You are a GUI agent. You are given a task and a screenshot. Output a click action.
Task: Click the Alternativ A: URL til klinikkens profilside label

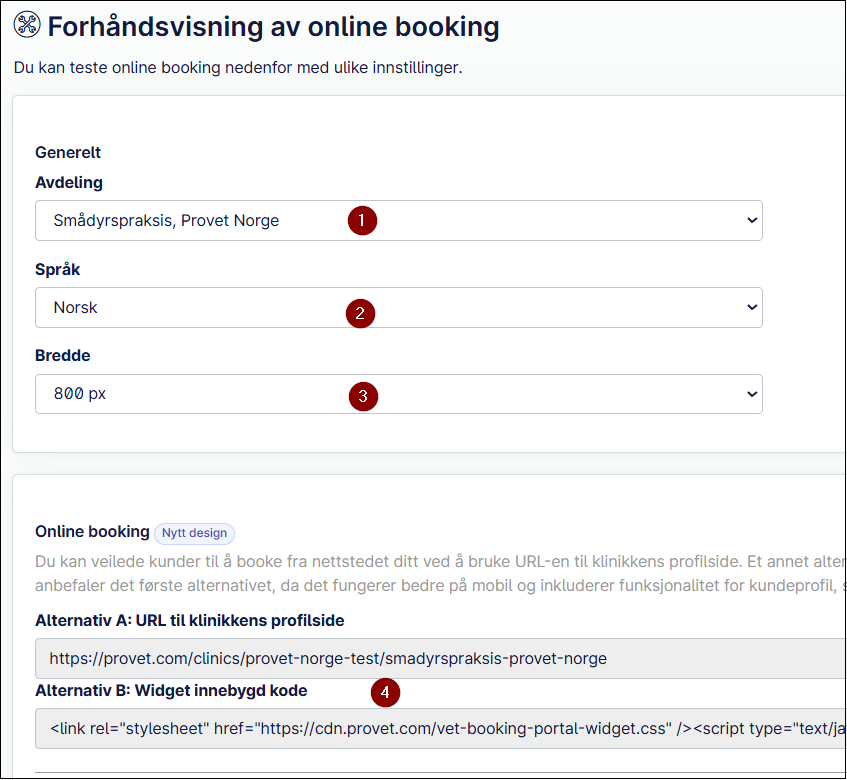190,621
